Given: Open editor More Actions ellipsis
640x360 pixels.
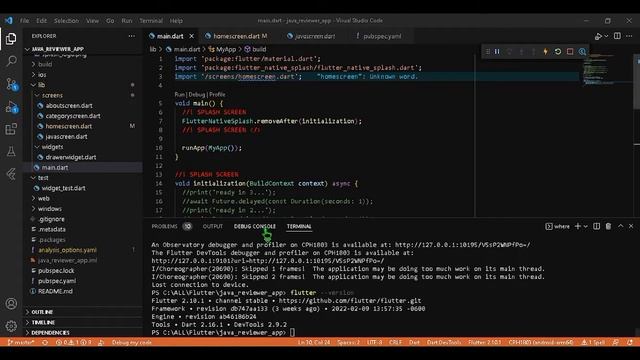Looking at the screenshot, I should [629, 36].
